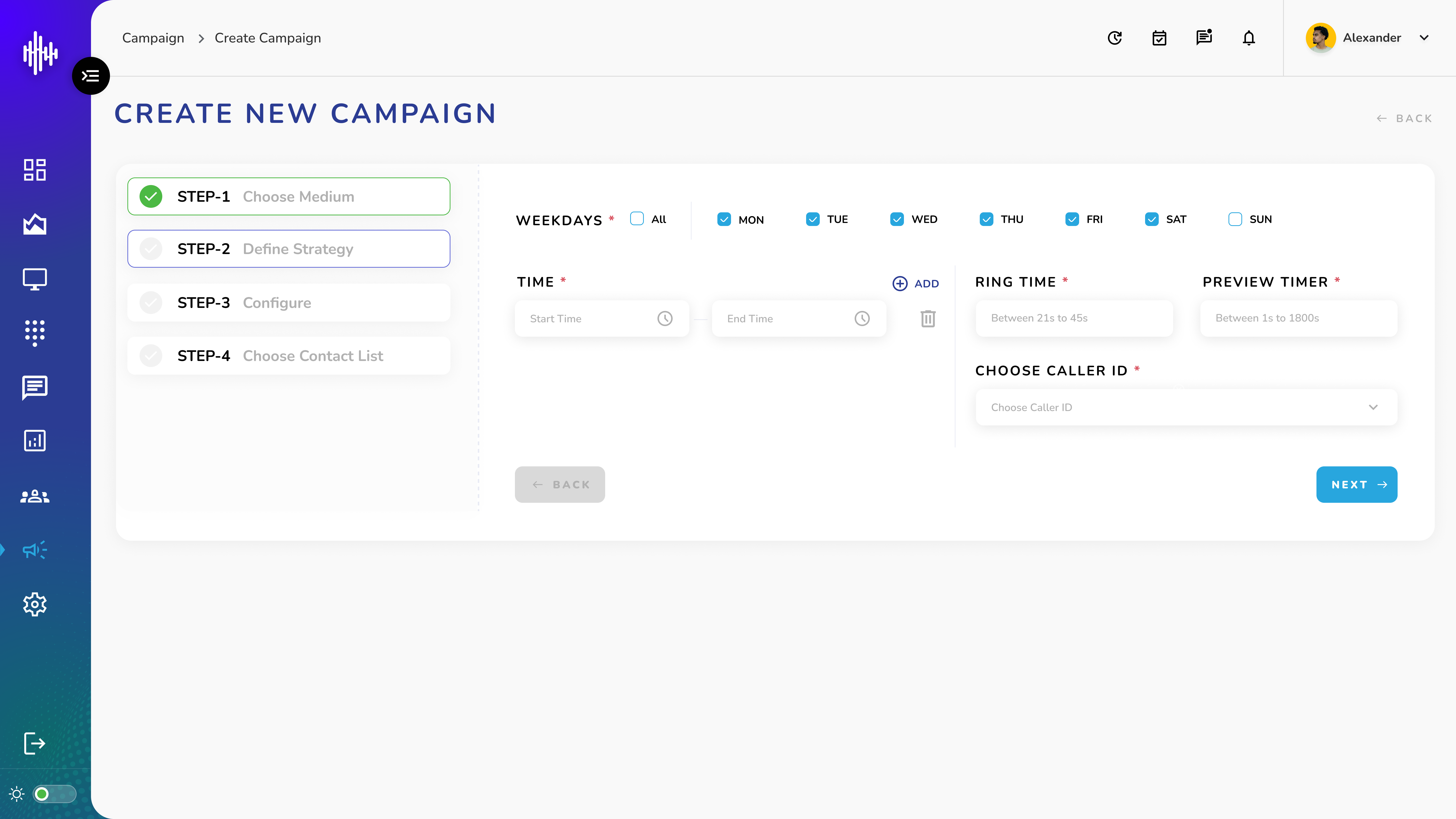Focus the Start Time input
1456x819 pixels.
[x=602, y=319]
